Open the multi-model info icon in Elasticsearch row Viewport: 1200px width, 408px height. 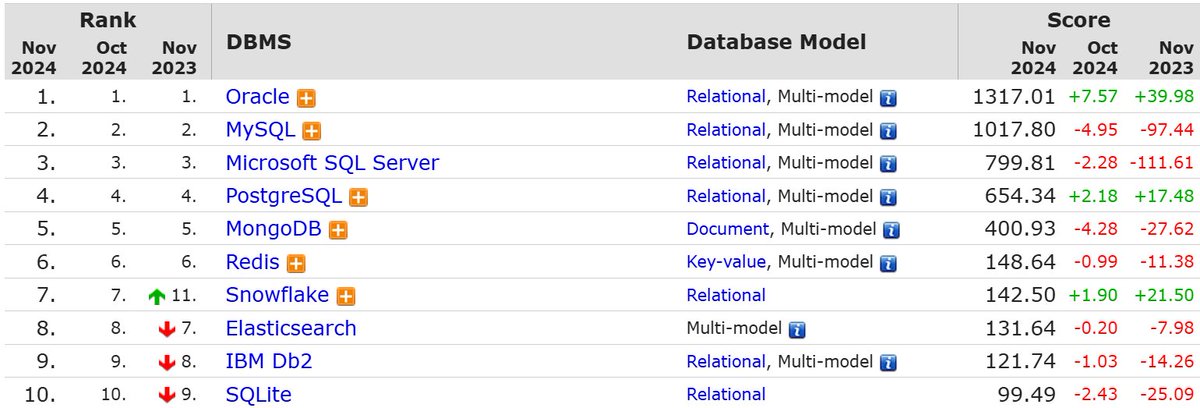[x=797, y=330]
